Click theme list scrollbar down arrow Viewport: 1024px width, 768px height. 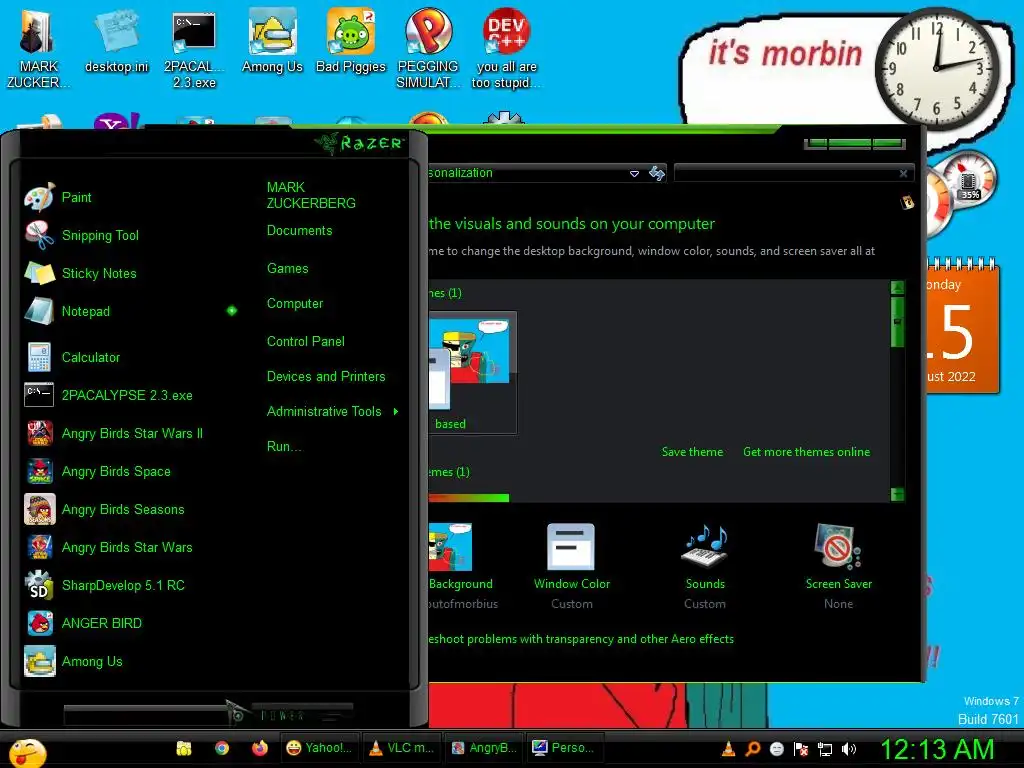[x=897, y=494]
